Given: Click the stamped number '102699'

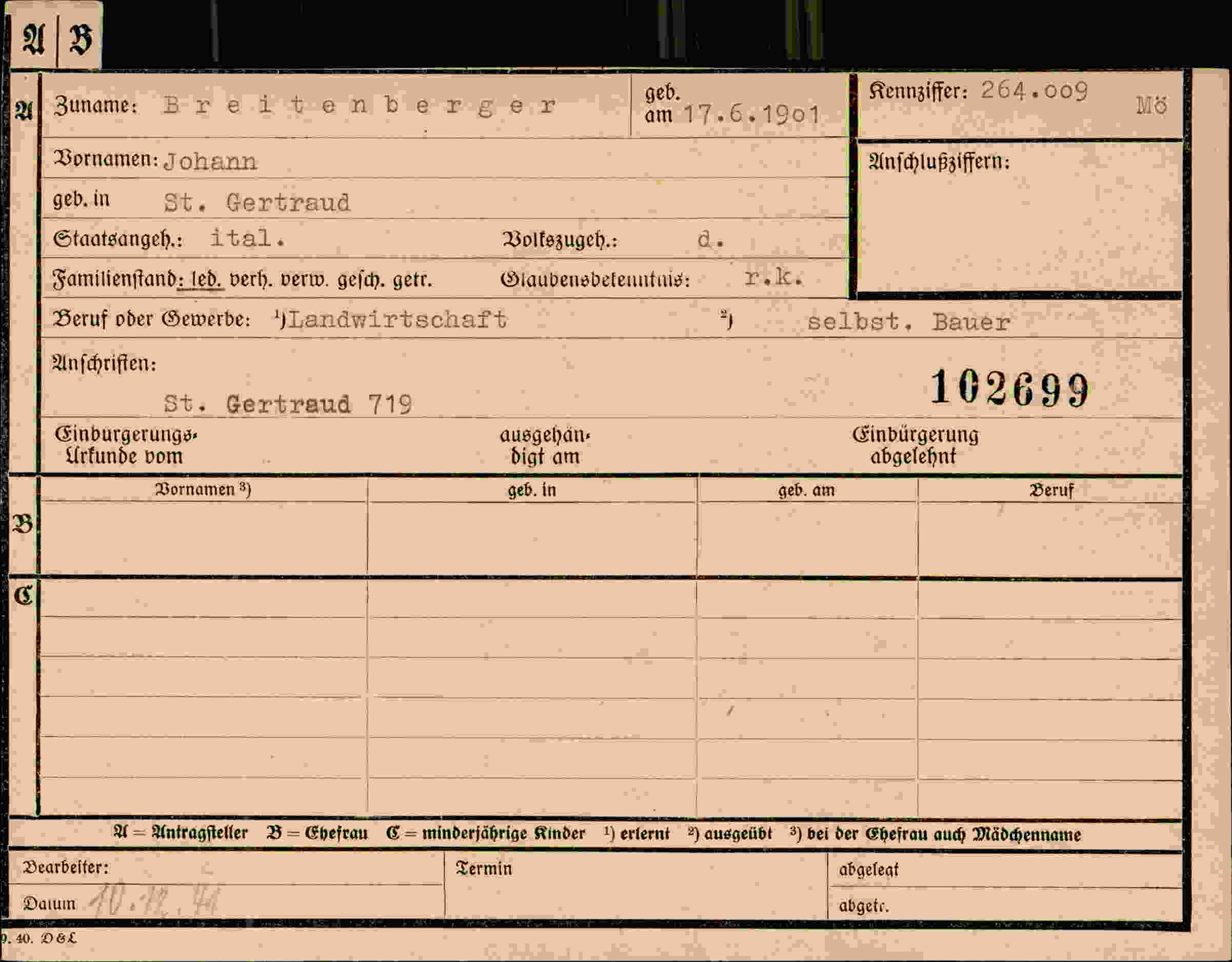Looking at the screenshot, I should [x=1009, y=389].
